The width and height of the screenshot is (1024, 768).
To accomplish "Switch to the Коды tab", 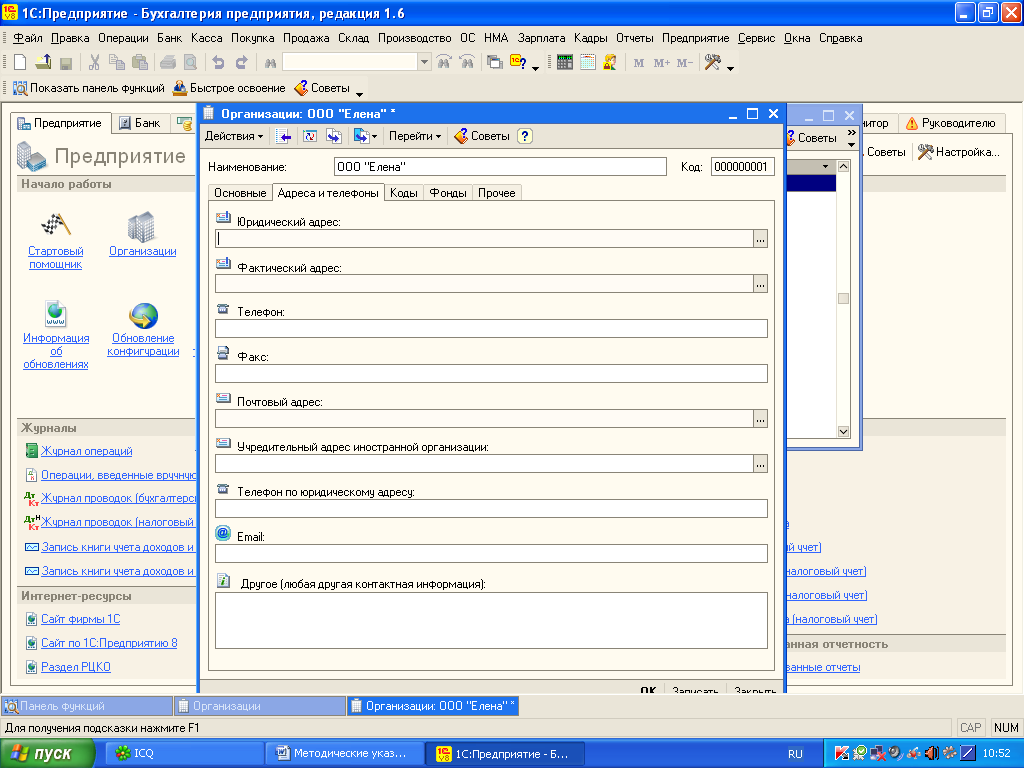I will point(404,193).
